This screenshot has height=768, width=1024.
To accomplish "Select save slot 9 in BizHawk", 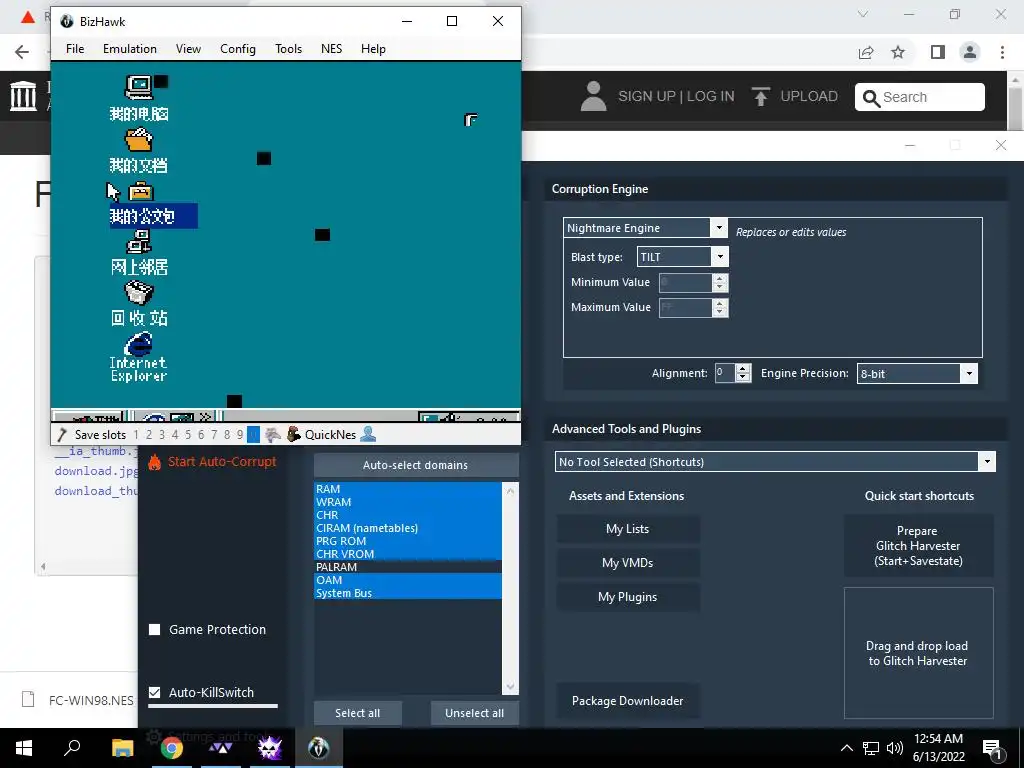I will pos(240,435).
